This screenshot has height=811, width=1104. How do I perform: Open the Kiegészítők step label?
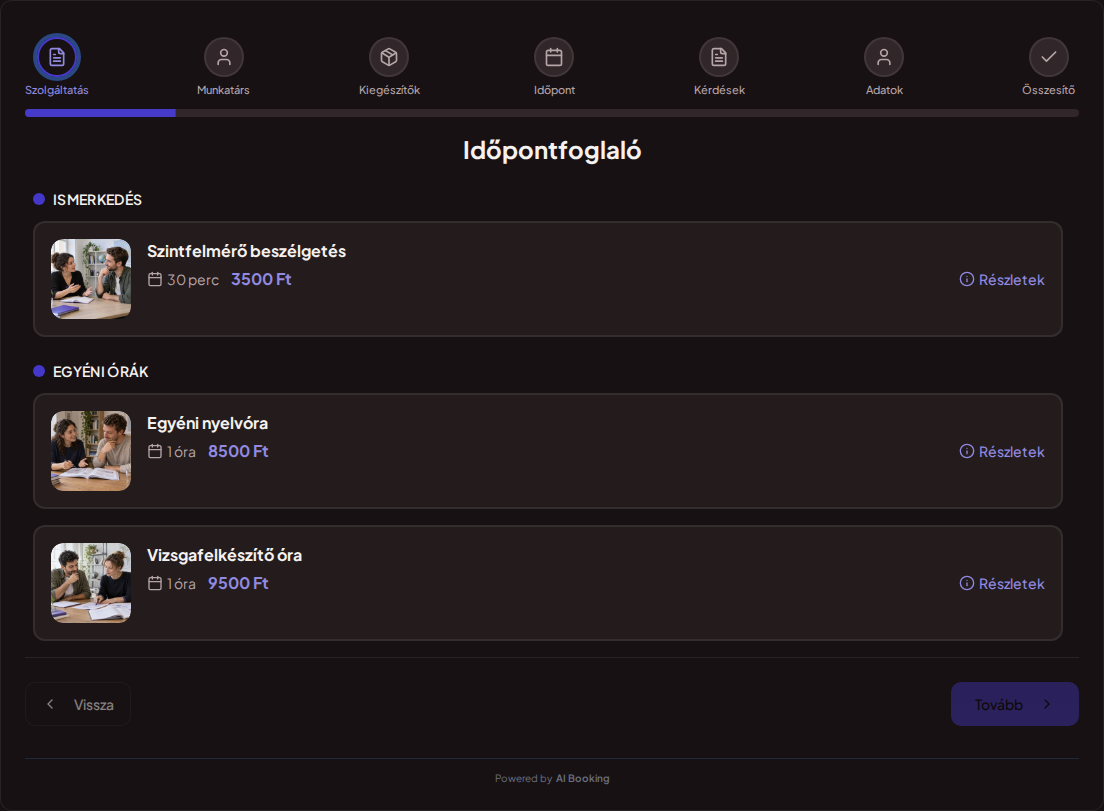389,90
